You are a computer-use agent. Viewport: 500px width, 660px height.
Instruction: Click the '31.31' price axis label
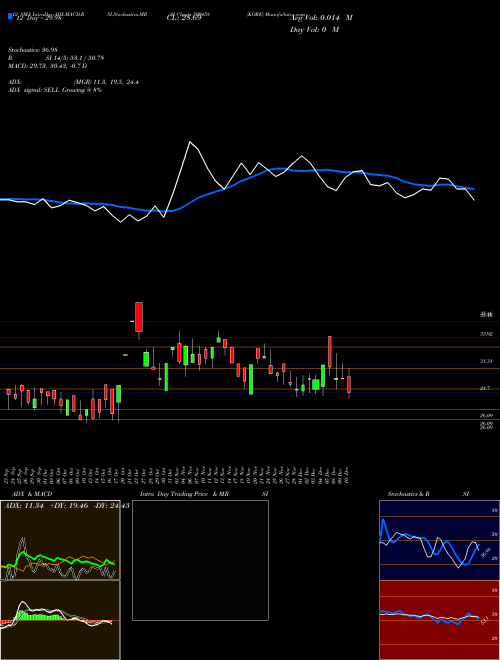point(486,361)
